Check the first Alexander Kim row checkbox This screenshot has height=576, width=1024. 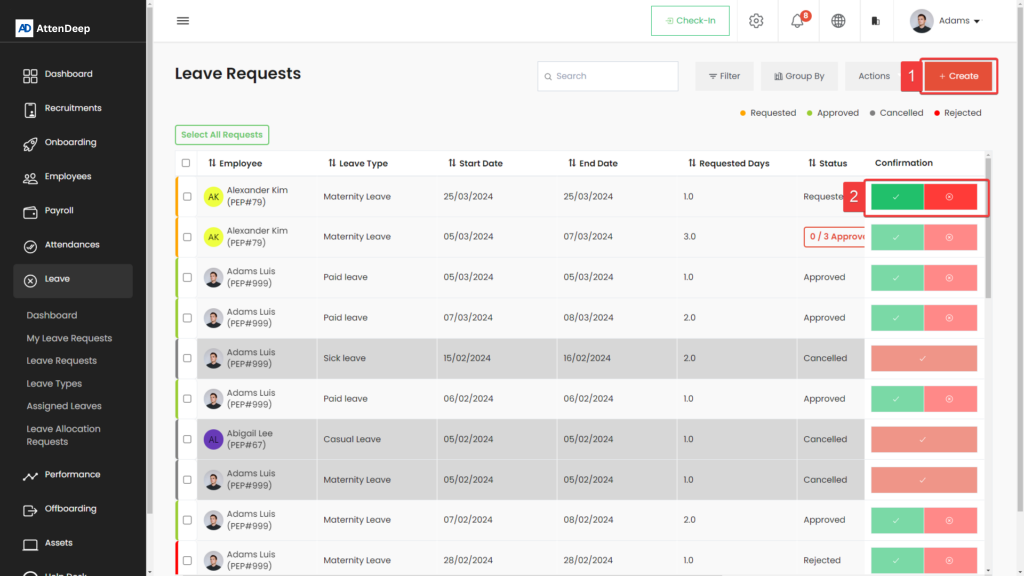187,197
